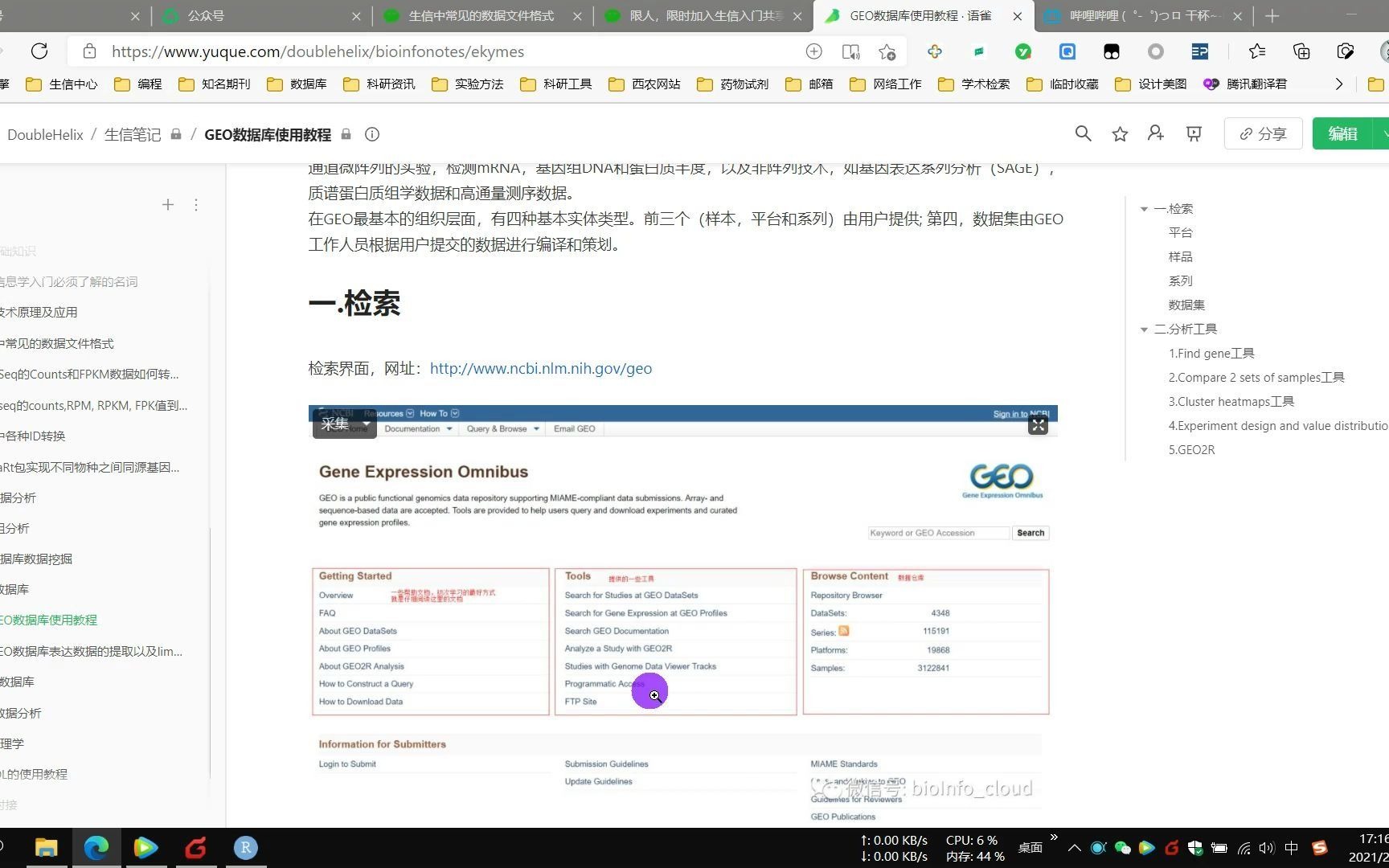Open the browser collections icon

[1301, 51]
